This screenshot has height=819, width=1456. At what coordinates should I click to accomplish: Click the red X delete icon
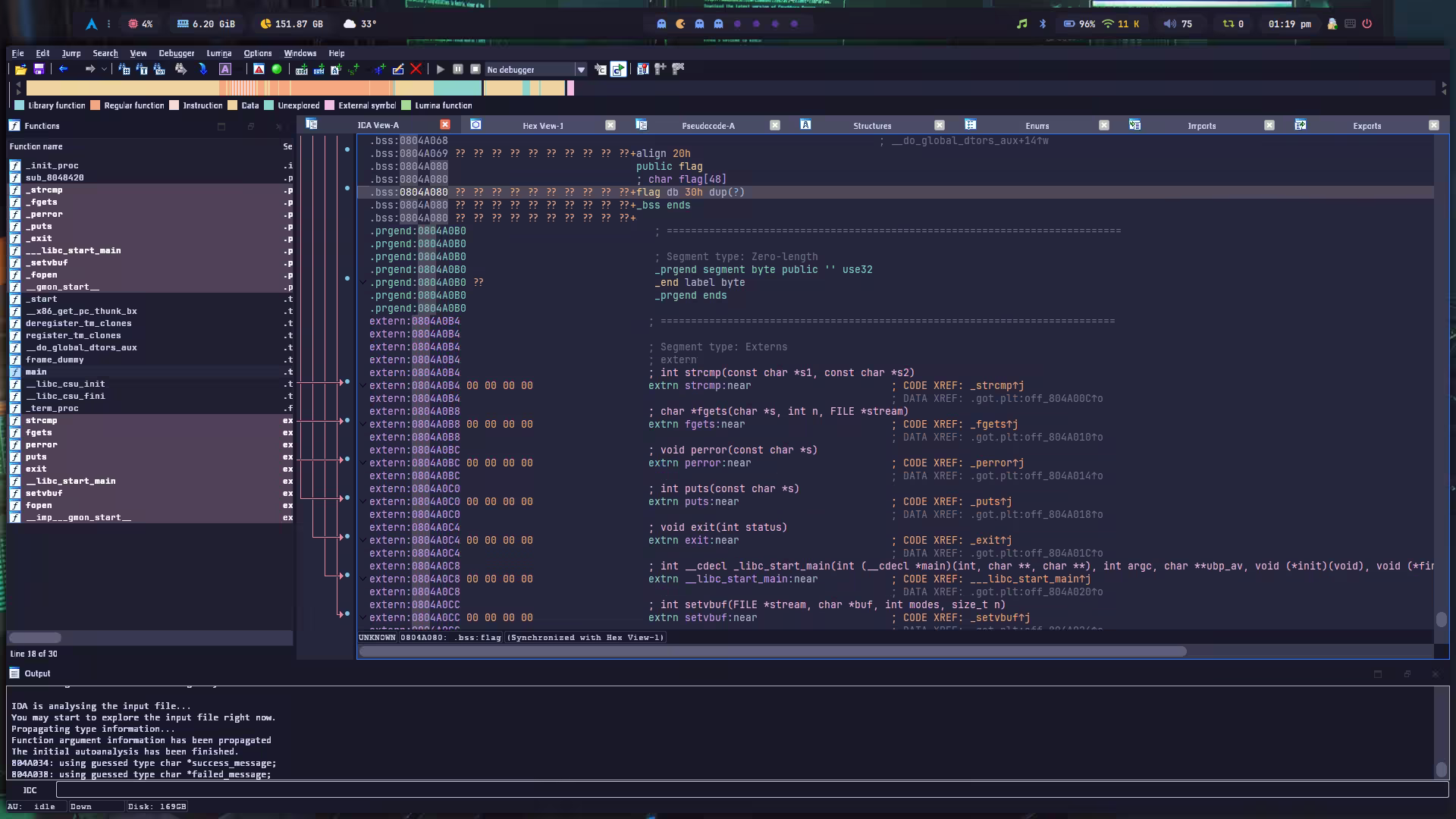tap(416, 69)
